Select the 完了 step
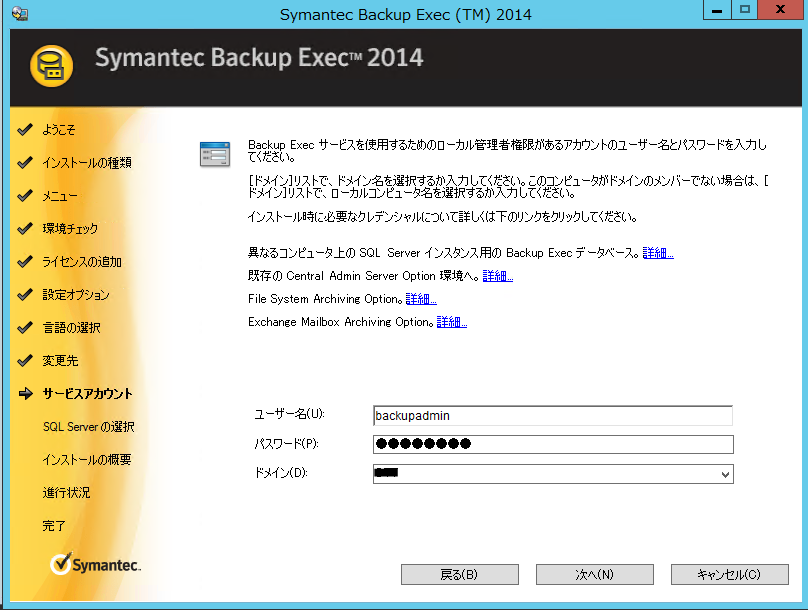 [x=54, y=526]
